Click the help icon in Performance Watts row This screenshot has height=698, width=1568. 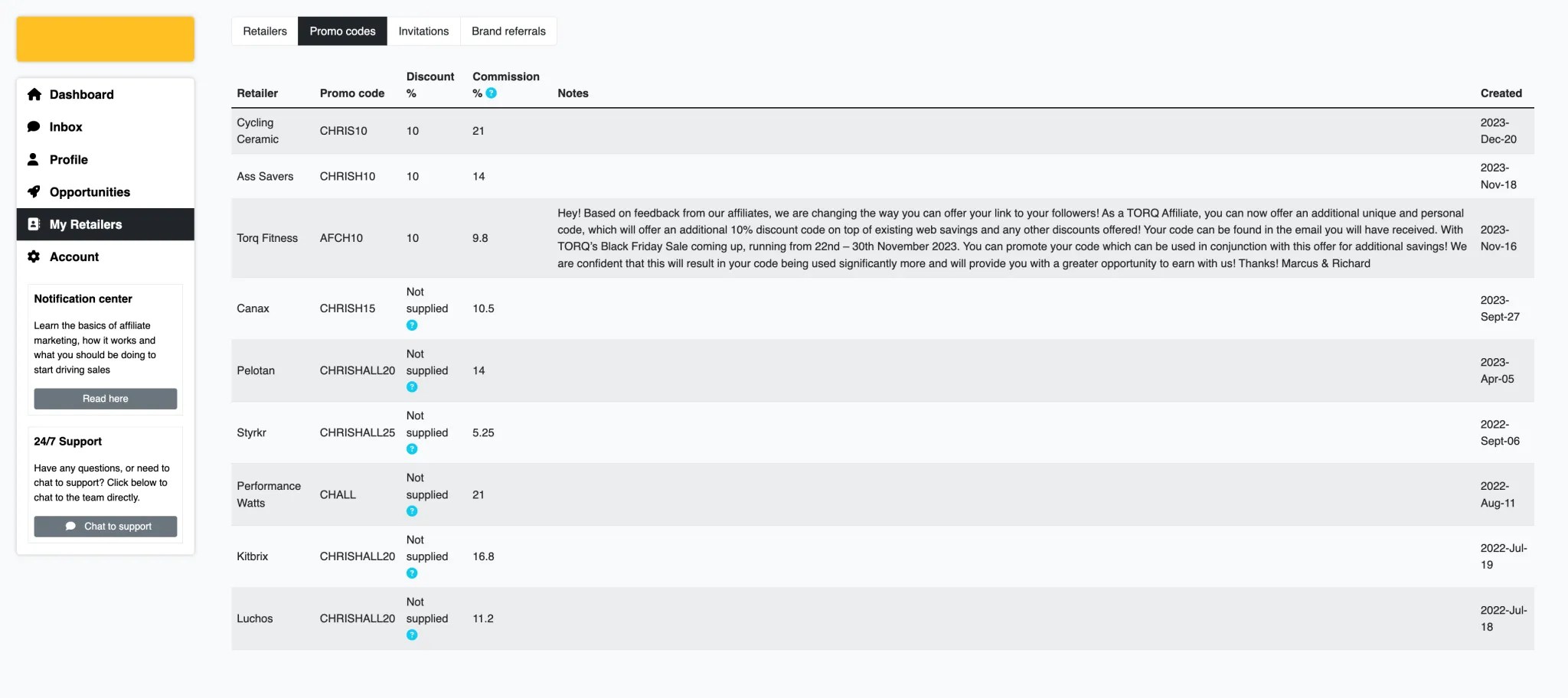click(412, 511)
